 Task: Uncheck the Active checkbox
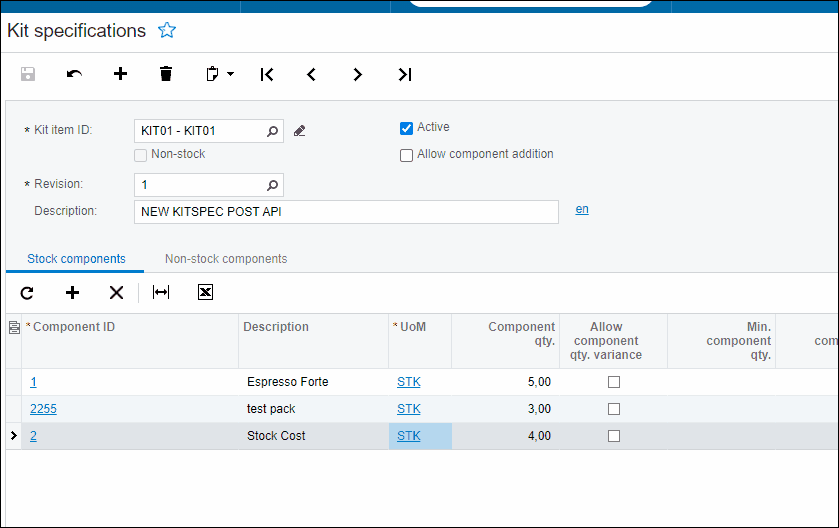coord(406,128)
